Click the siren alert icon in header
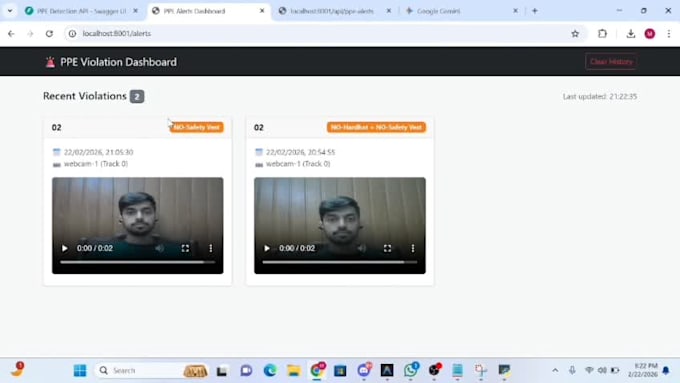Viewport: 680px width, 383px height. pos(50,62)
